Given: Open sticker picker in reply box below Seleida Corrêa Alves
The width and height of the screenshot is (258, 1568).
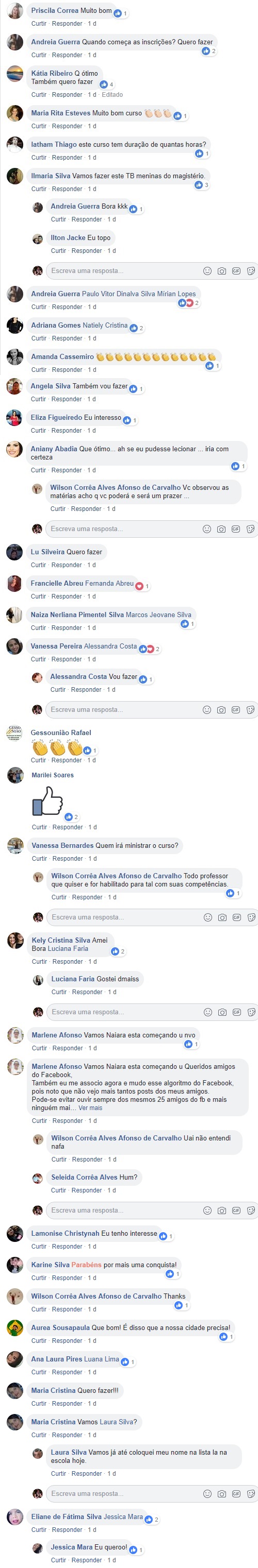Looking at the screenshot, I should (251, 1210).
